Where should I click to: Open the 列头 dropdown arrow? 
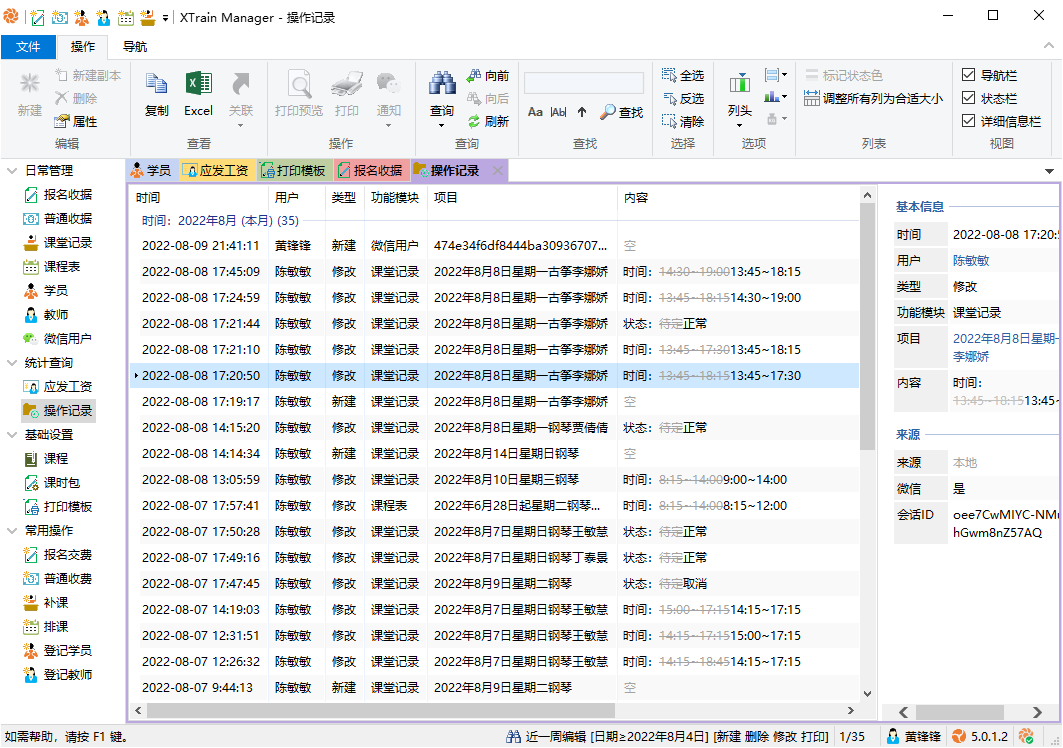740,125
